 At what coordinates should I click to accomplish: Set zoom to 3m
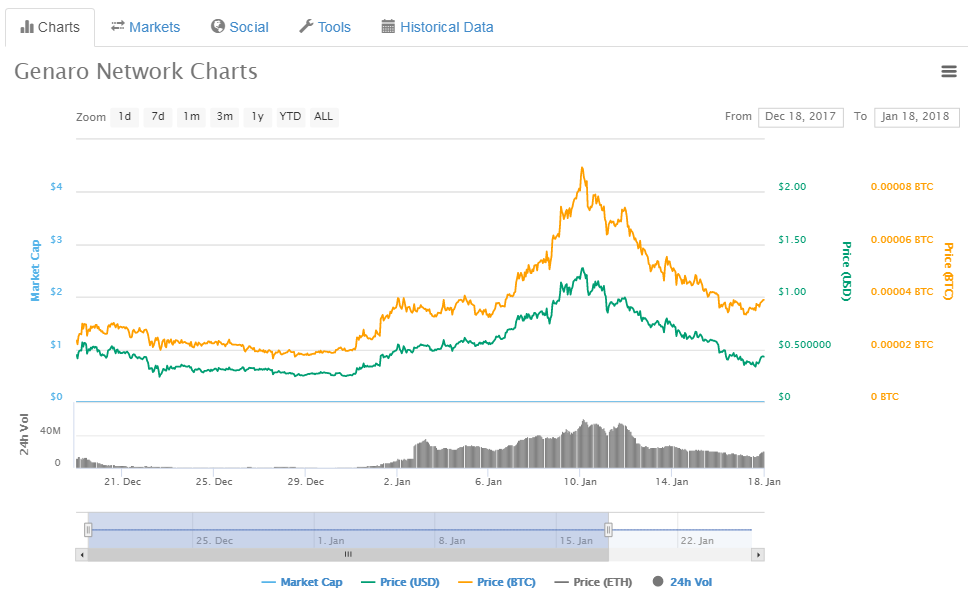click(225, 117)
